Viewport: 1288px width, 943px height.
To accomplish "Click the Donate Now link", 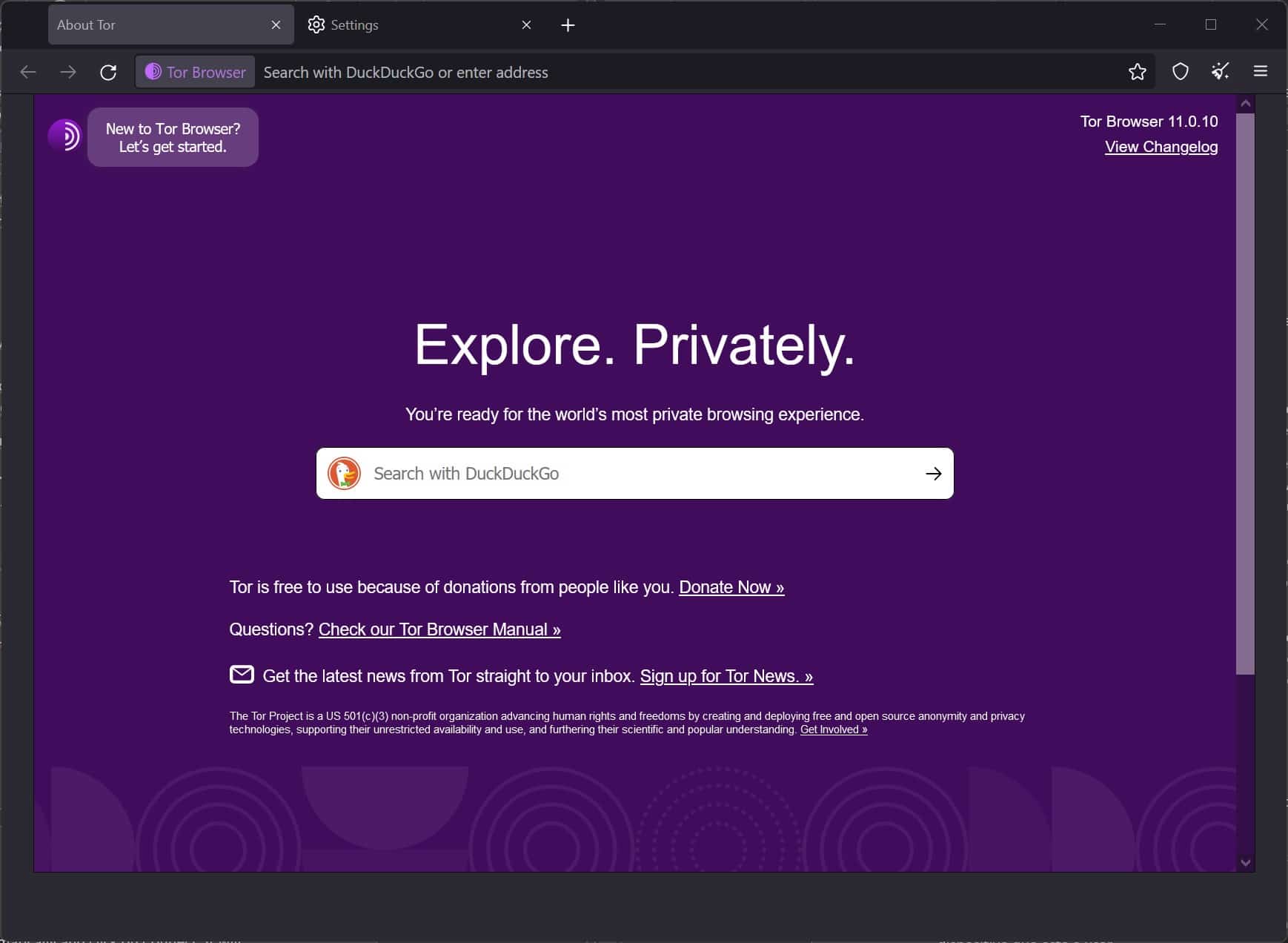I will [x=731, y=587].
